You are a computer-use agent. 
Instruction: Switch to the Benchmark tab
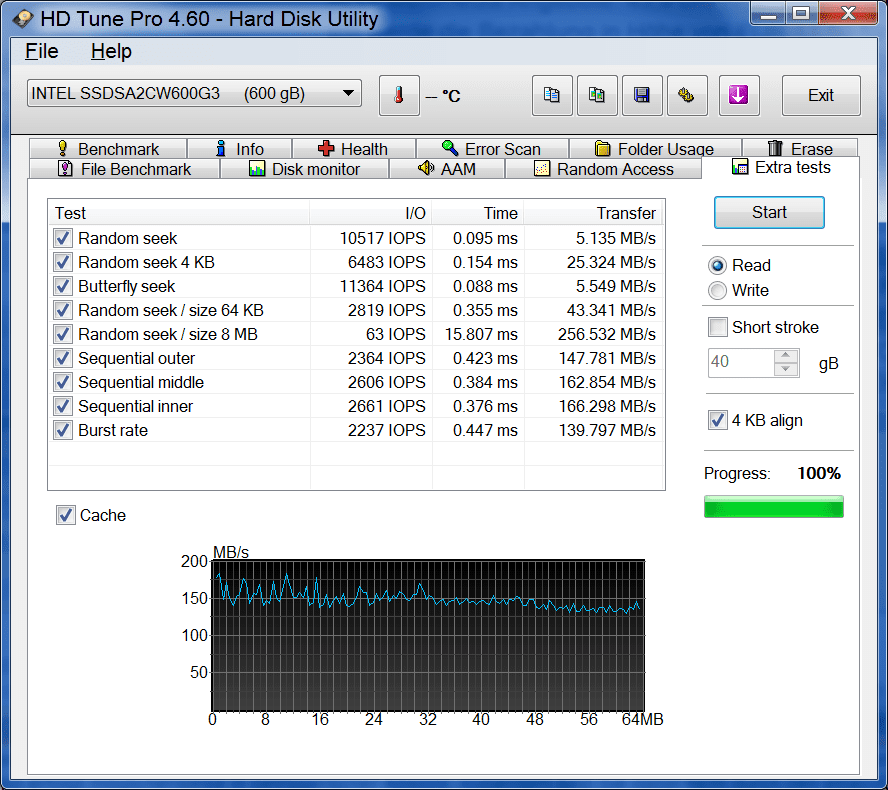pyautogui.click(x=108, y=149)
